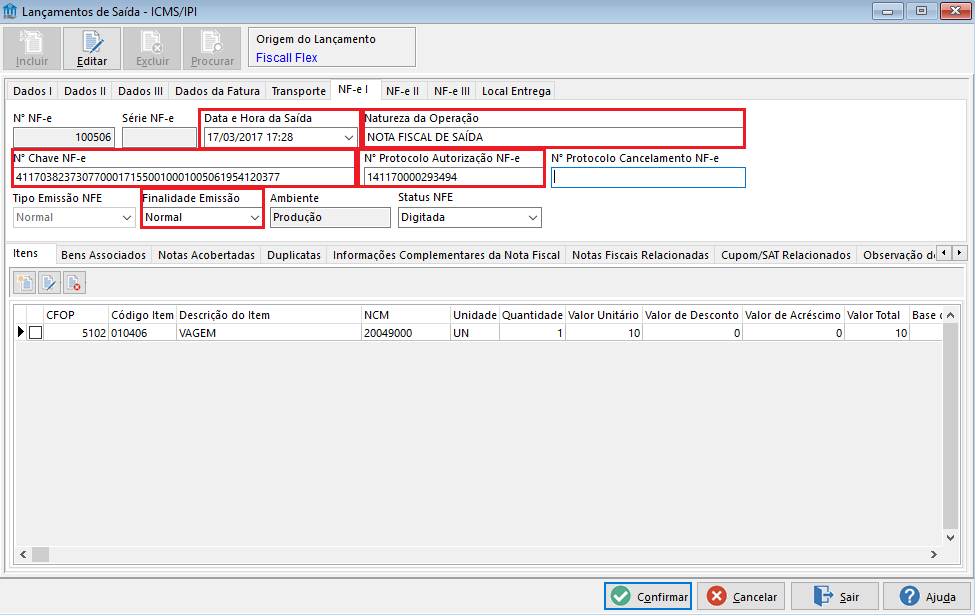Click grid vertical scrollbar up arrow
975x615 pixels.
950,315
